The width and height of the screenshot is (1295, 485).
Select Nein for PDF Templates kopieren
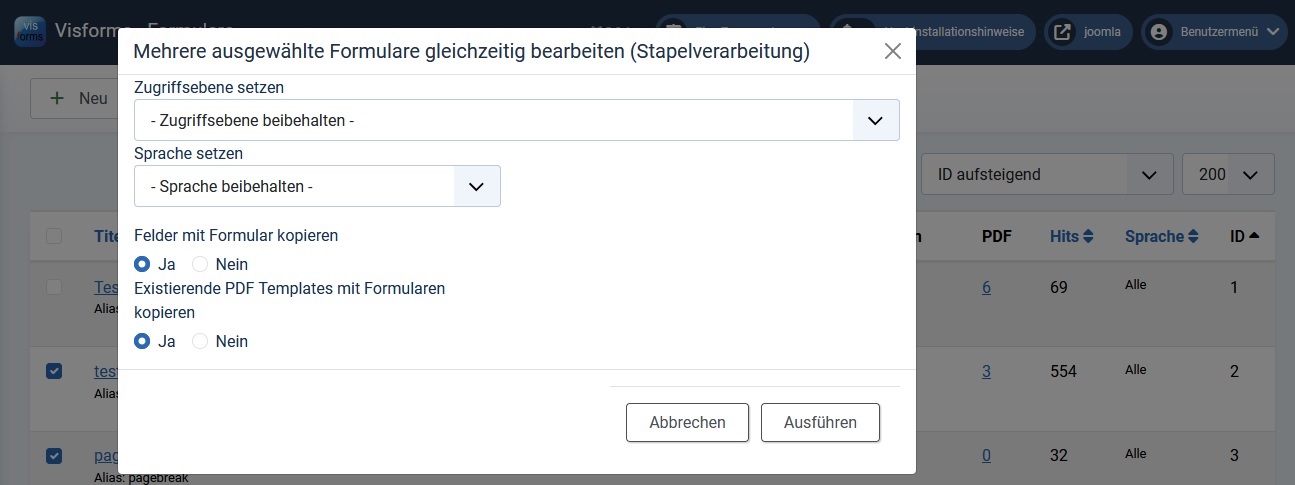coord(200,341)
